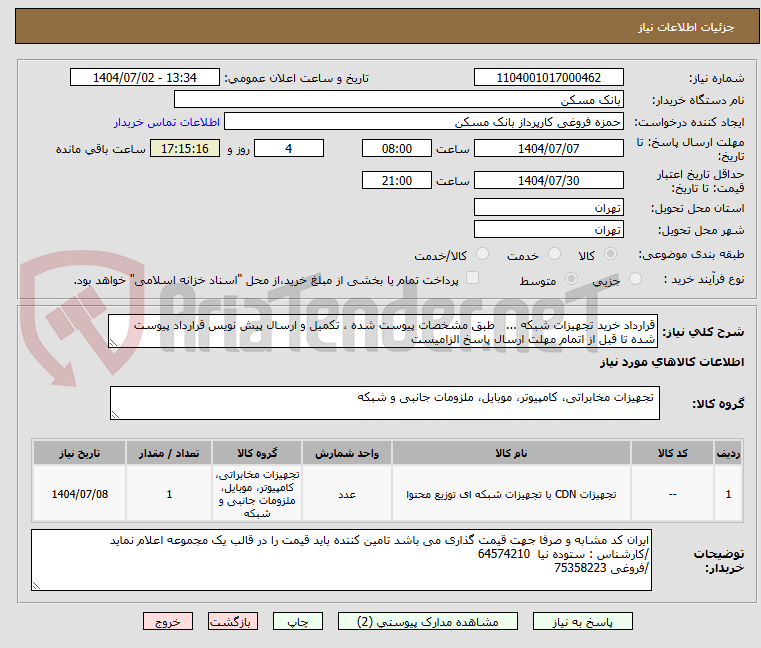The image size is (761, 648).
Task: Click the resize grip of شرح کلی نیاز box
Action: pyautogui.click(x=113, y=343)
